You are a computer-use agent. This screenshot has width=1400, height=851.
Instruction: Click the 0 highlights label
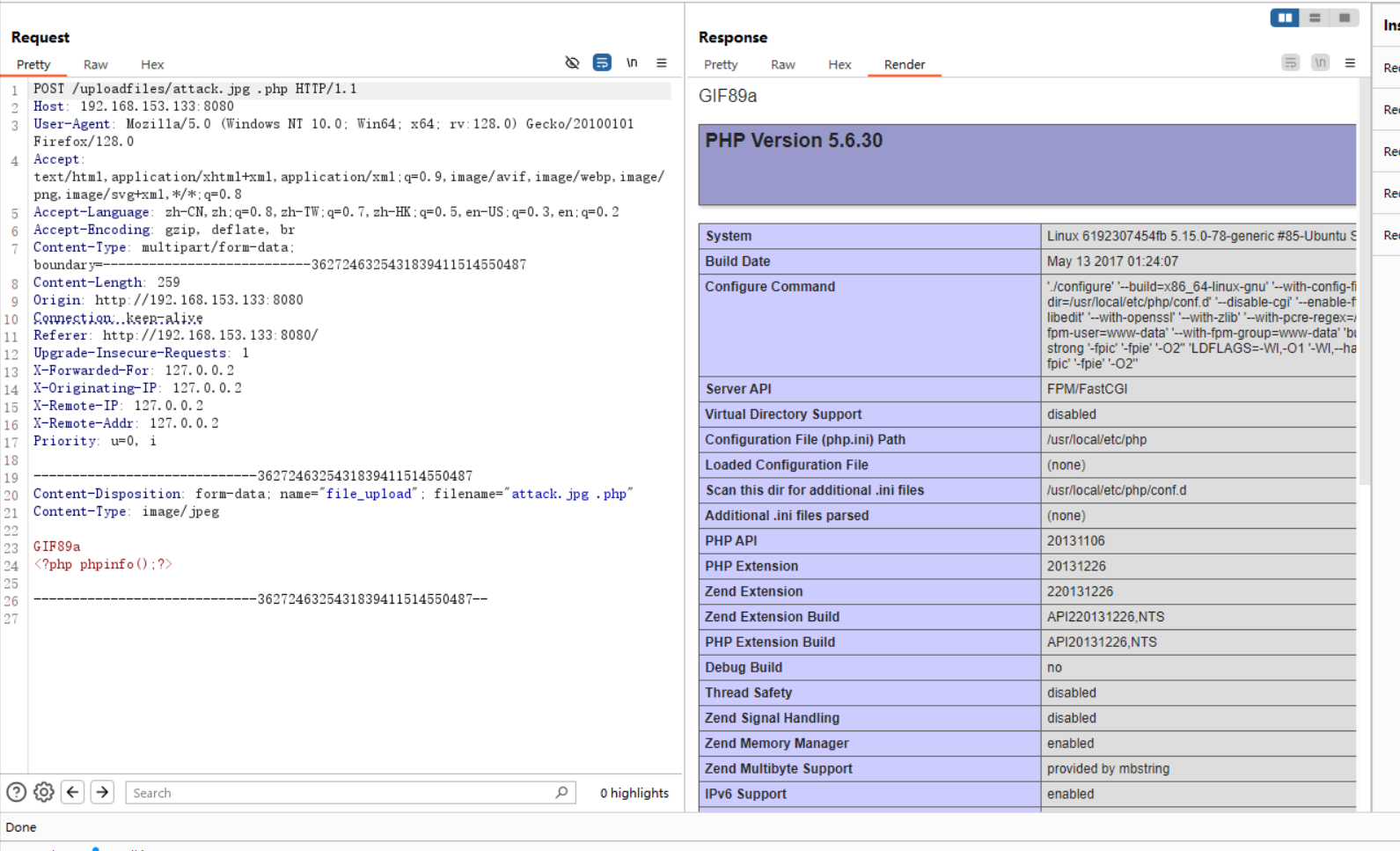pyautogui.click(x=634, y=793)
